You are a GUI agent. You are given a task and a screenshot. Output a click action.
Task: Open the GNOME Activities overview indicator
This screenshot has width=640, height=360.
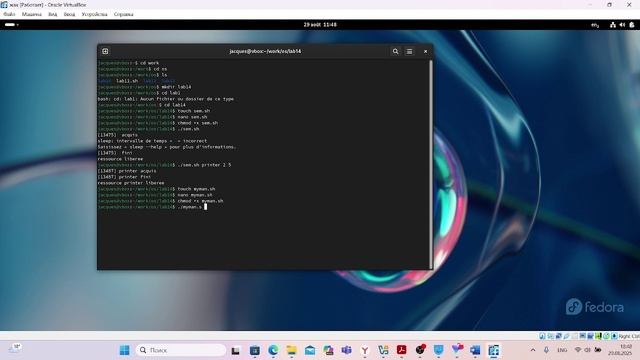[x=11, y=24]
